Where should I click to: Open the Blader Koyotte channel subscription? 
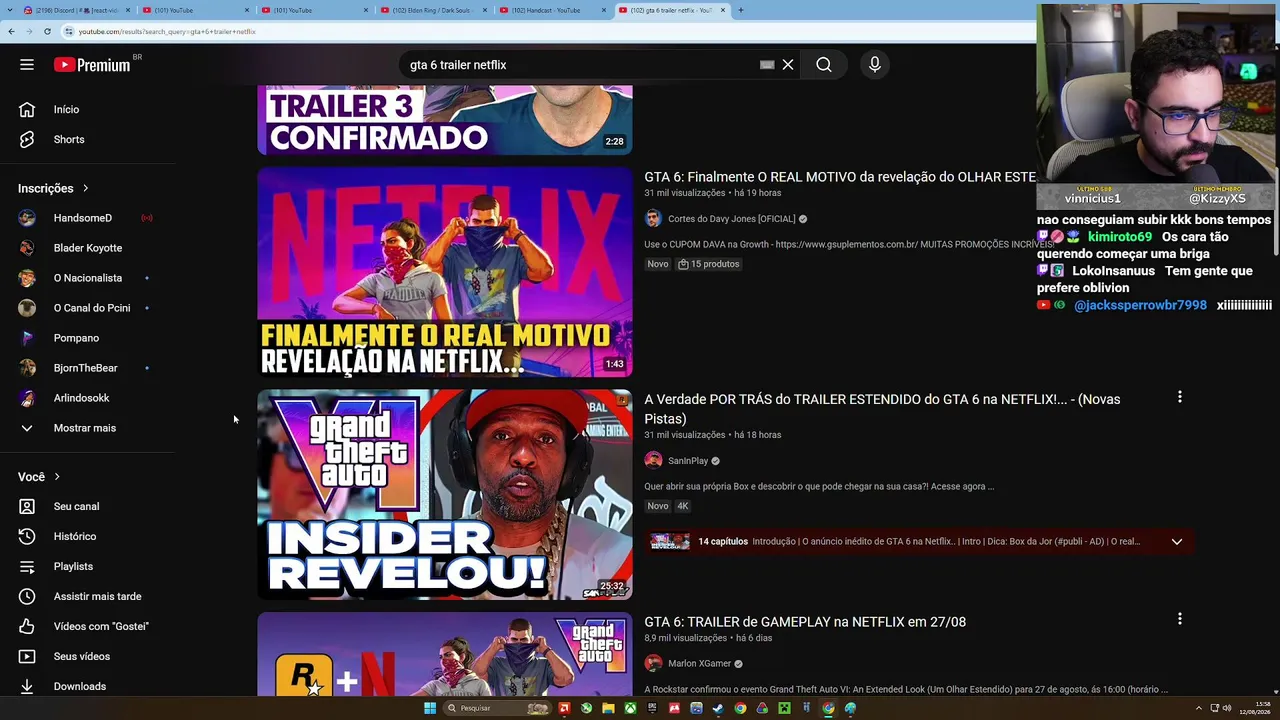88,248
